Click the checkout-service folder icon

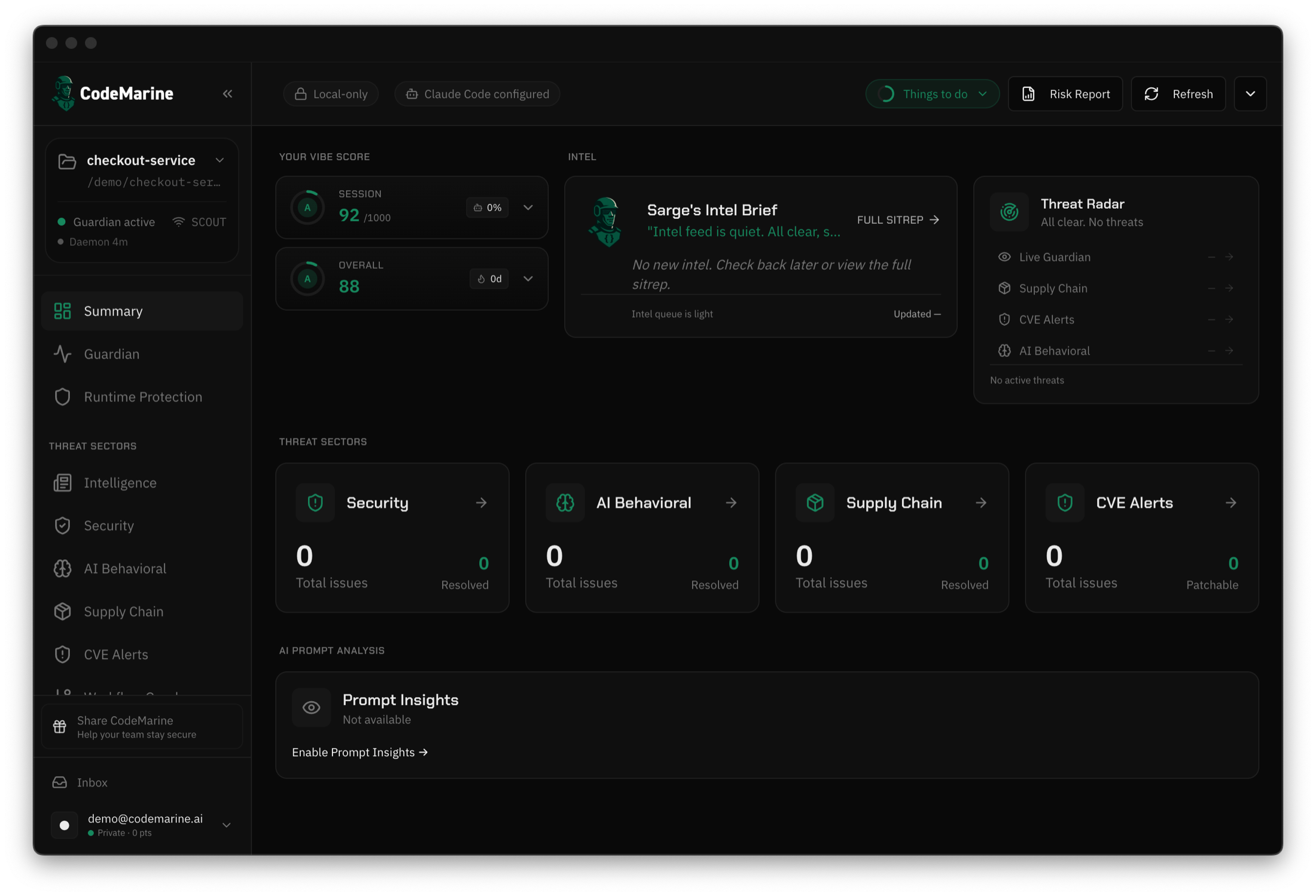pyautogui.click(x=67, y=161)
